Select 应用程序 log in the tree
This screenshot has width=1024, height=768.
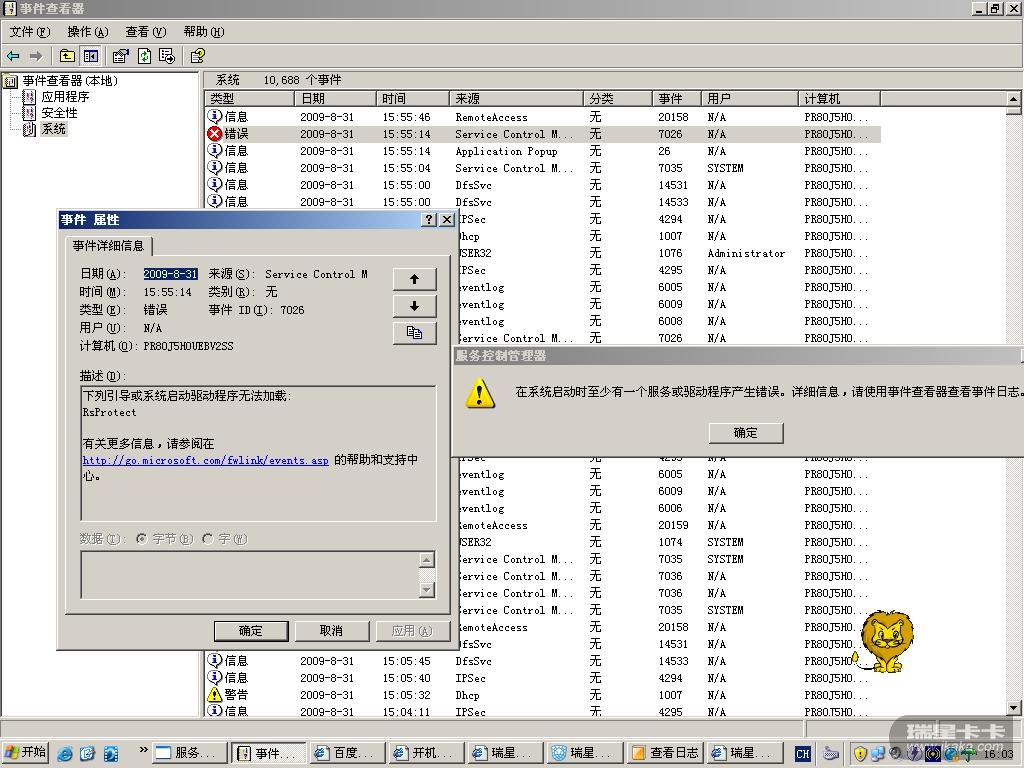tap(64, 97)
